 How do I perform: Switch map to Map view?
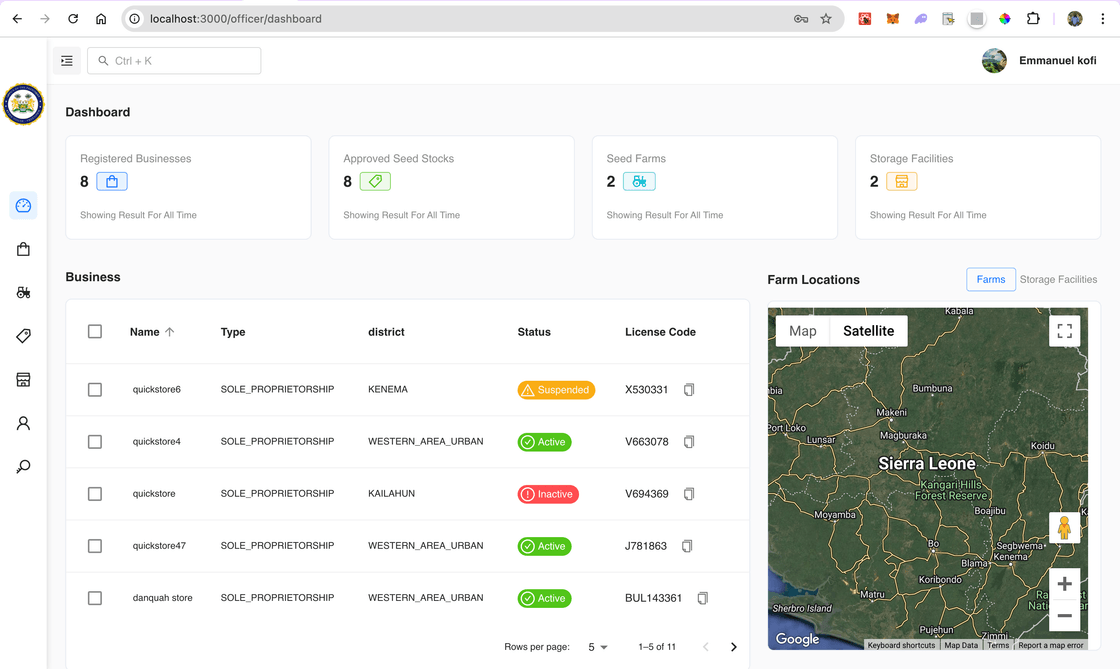point(803,331)
